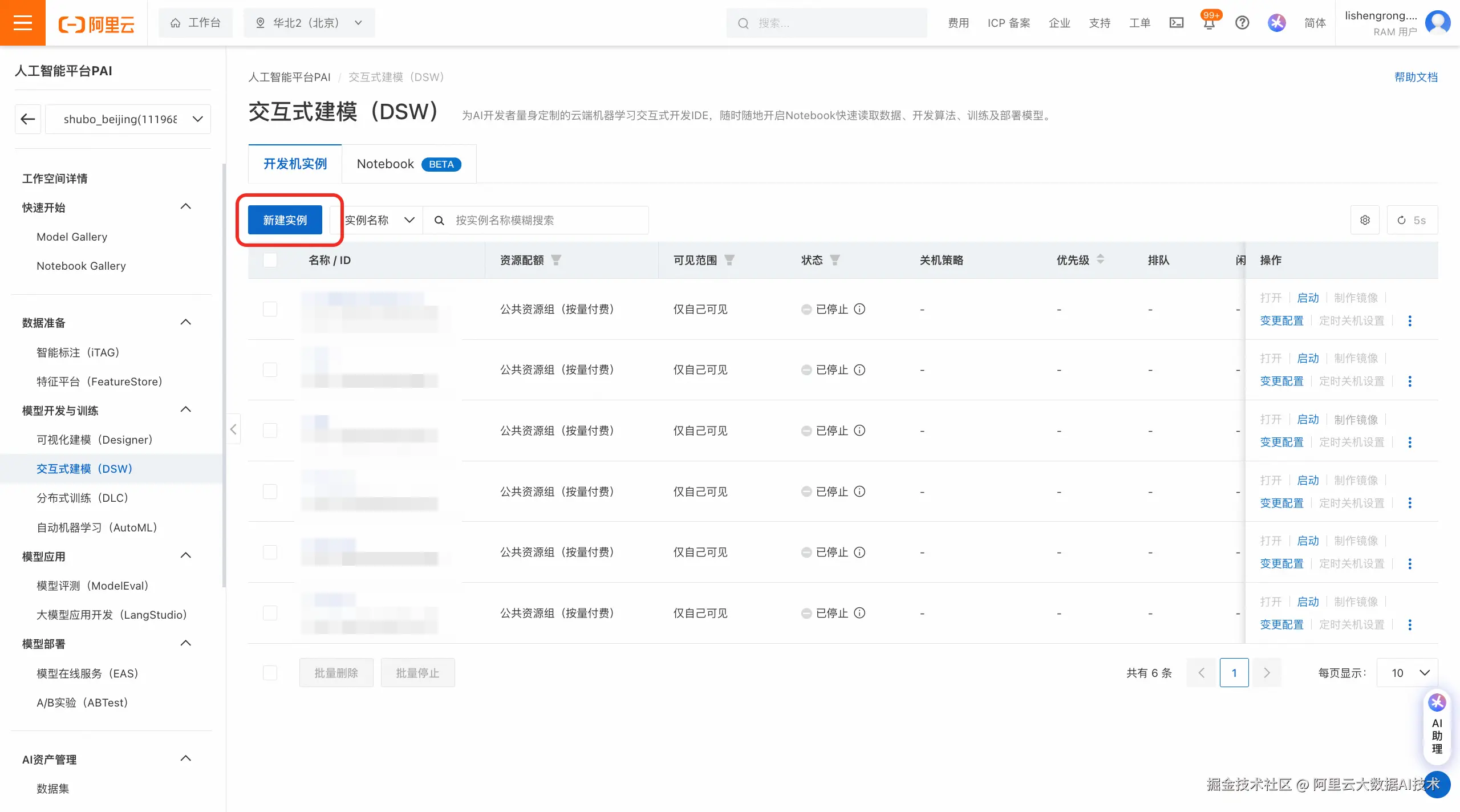Toggle the select-all header checkbox
1460x812 pixels.
(270, 260)
